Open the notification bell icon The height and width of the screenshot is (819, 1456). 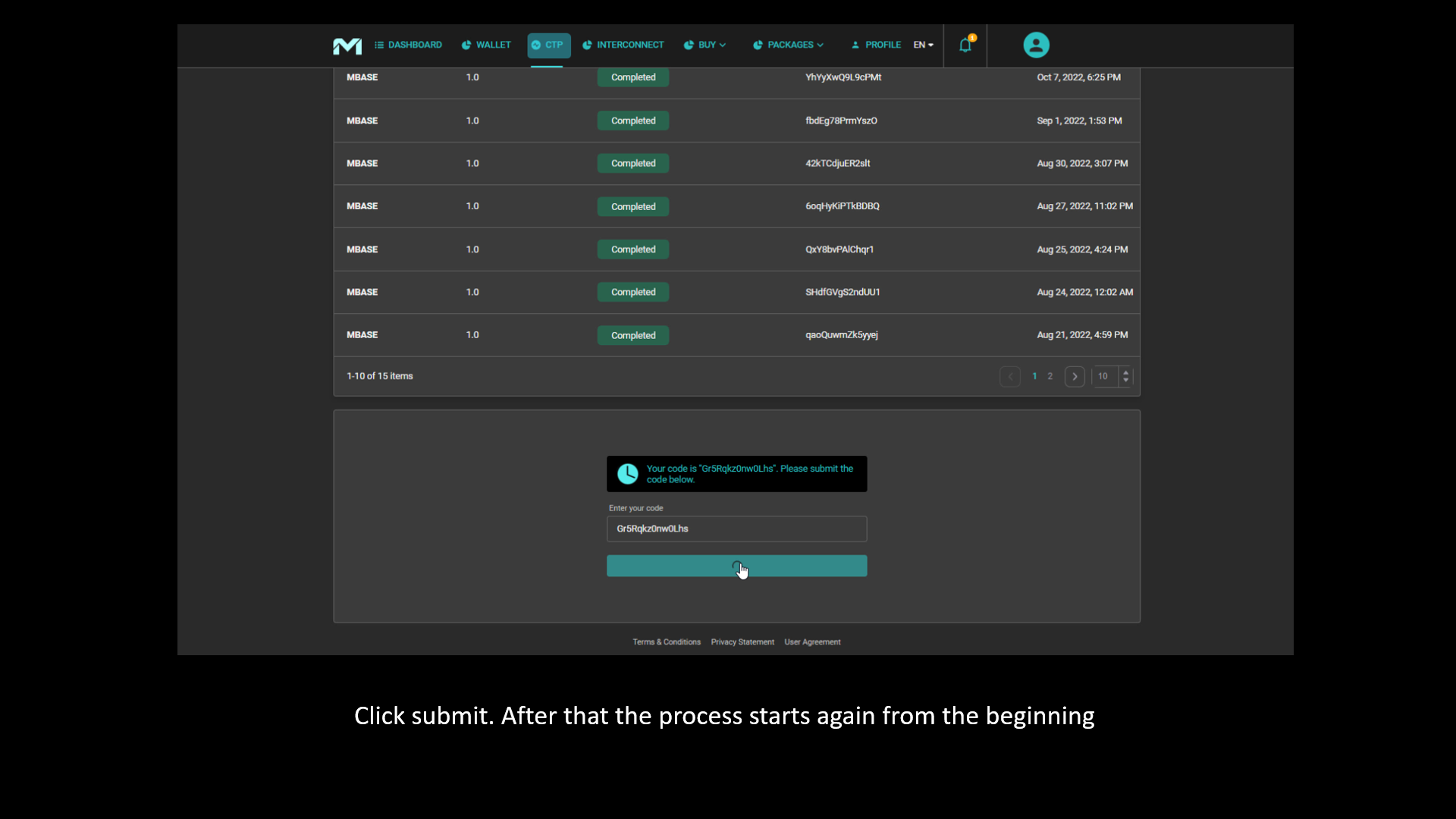965,45
